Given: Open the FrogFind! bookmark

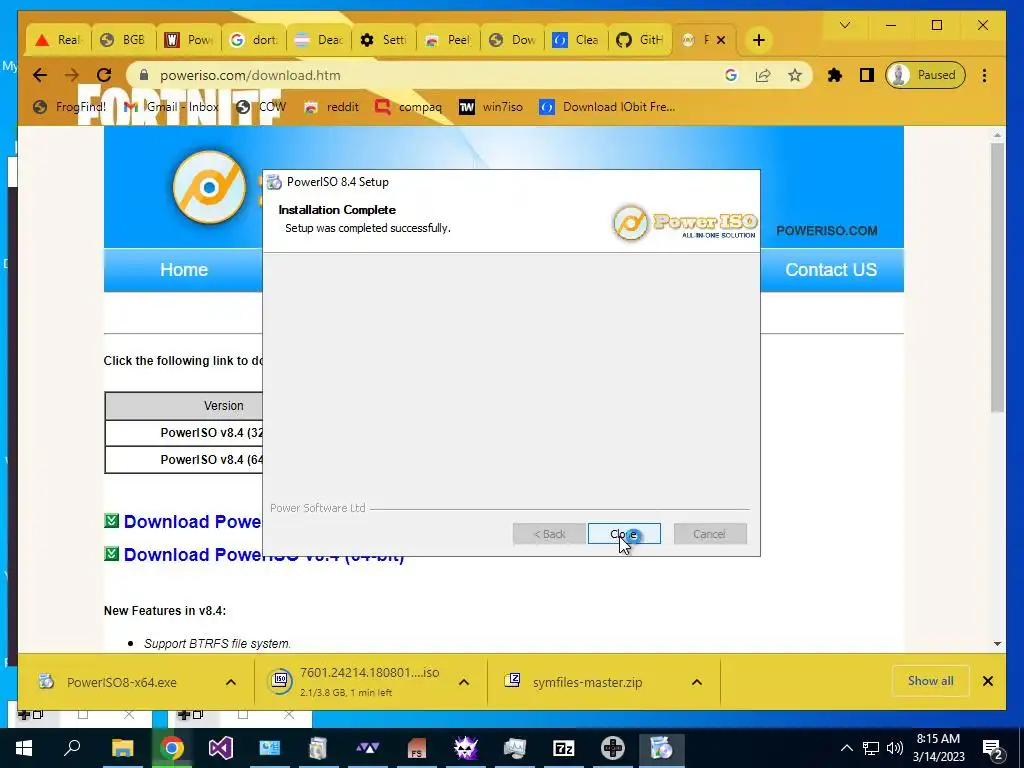Looking at the screenshot, I should click(x=69, y=106).
